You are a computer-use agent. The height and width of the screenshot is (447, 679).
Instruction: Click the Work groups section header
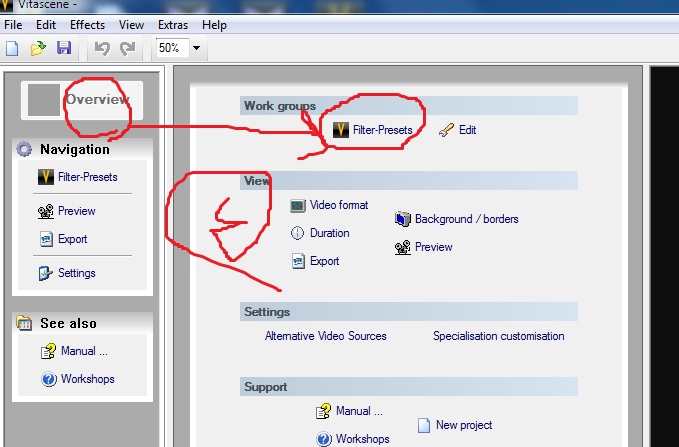point(409,106)
